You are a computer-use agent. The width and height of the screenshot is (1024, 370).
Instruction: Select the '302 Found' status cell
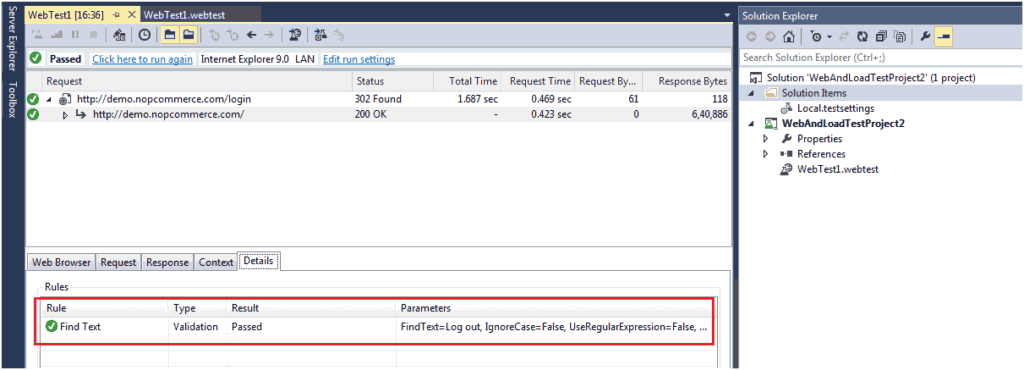click(378, 99)
